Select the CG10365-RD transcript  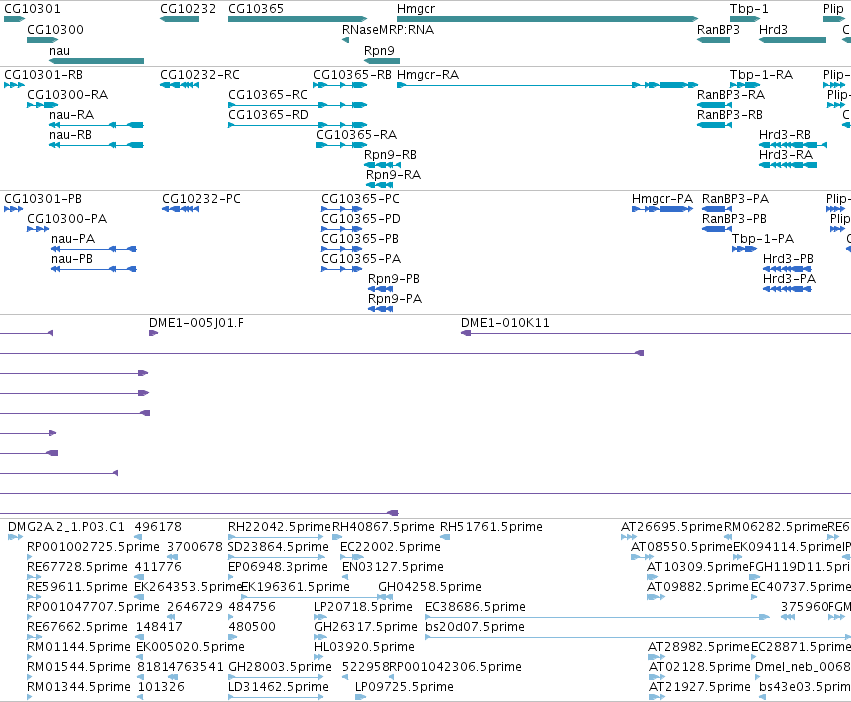click(x=297, y=125)
